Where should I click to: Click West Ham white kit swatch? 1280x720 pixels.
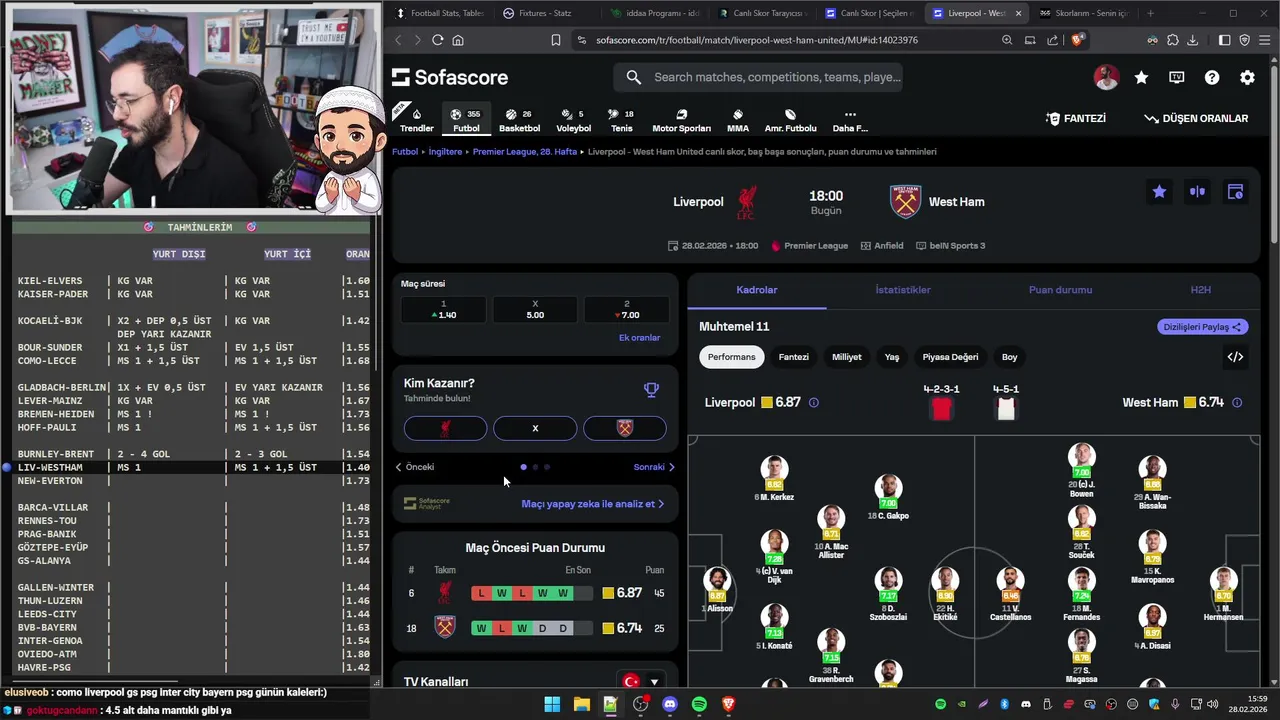[x=1006, y=409]
